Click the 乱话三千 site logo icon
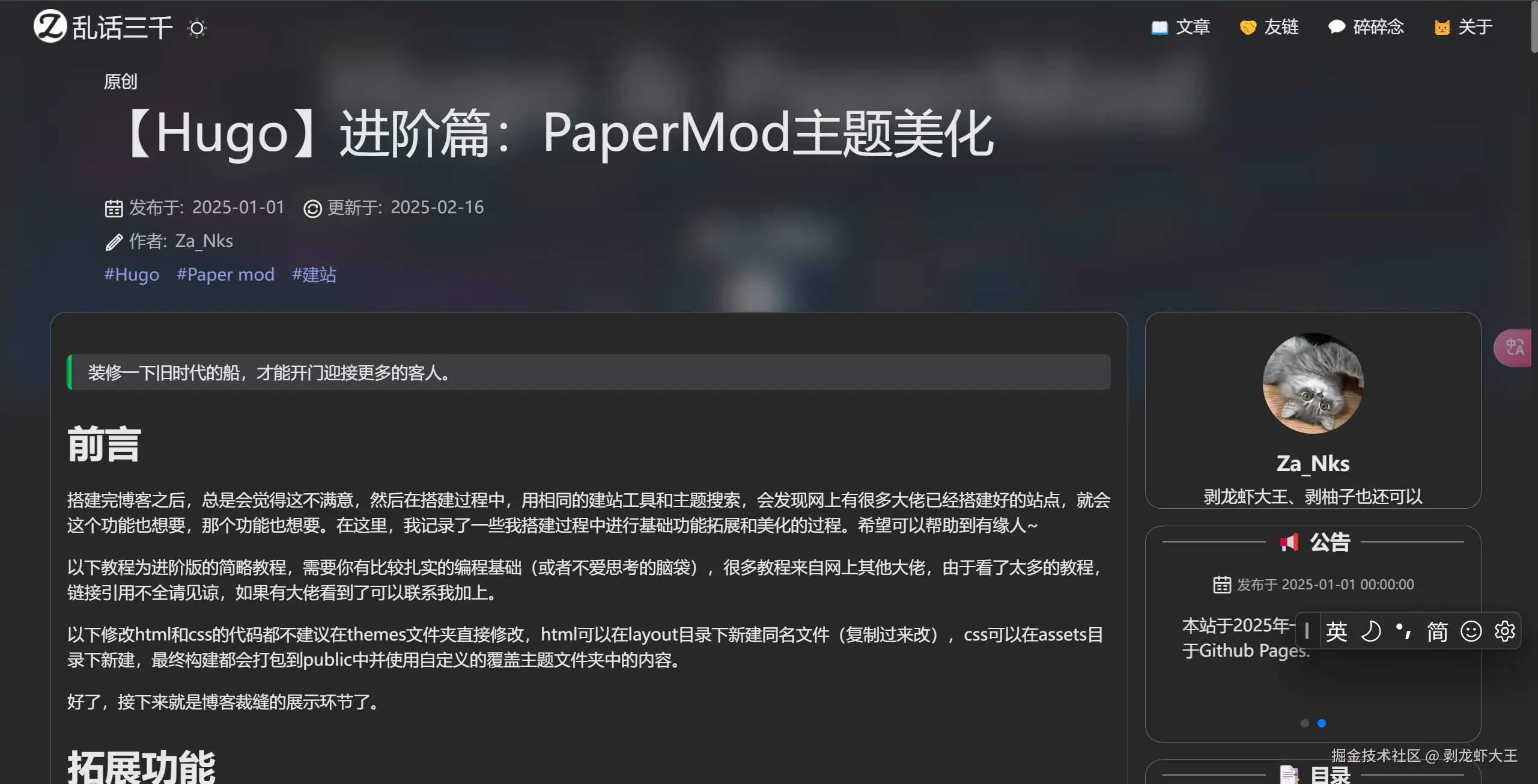Image resolution: width=1538 pixels, height=784 pixels. 49,26
